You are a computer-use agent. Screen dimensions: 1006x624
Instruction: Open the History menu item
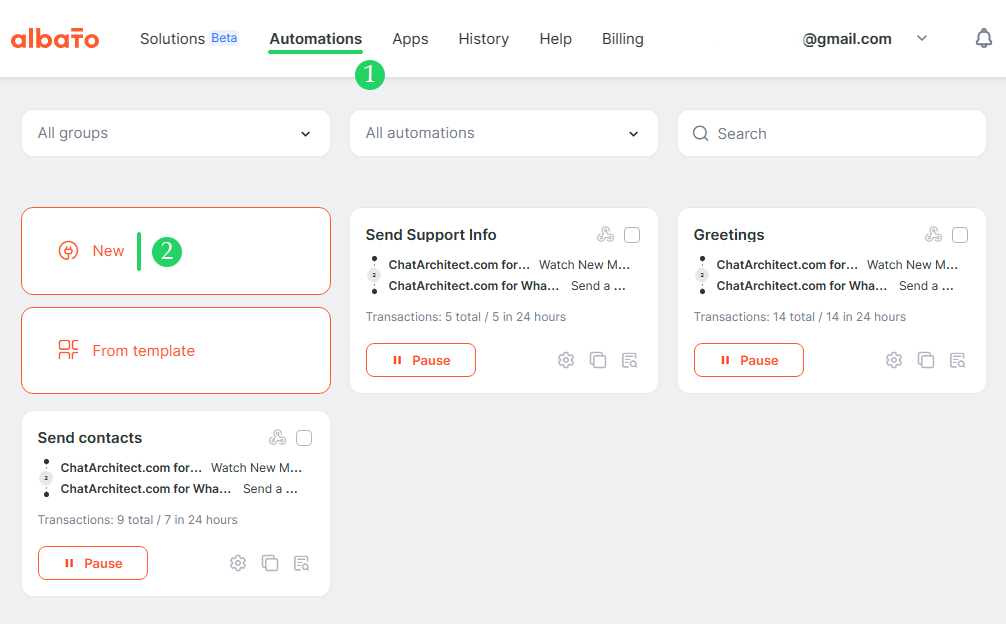tap(484, 39)
